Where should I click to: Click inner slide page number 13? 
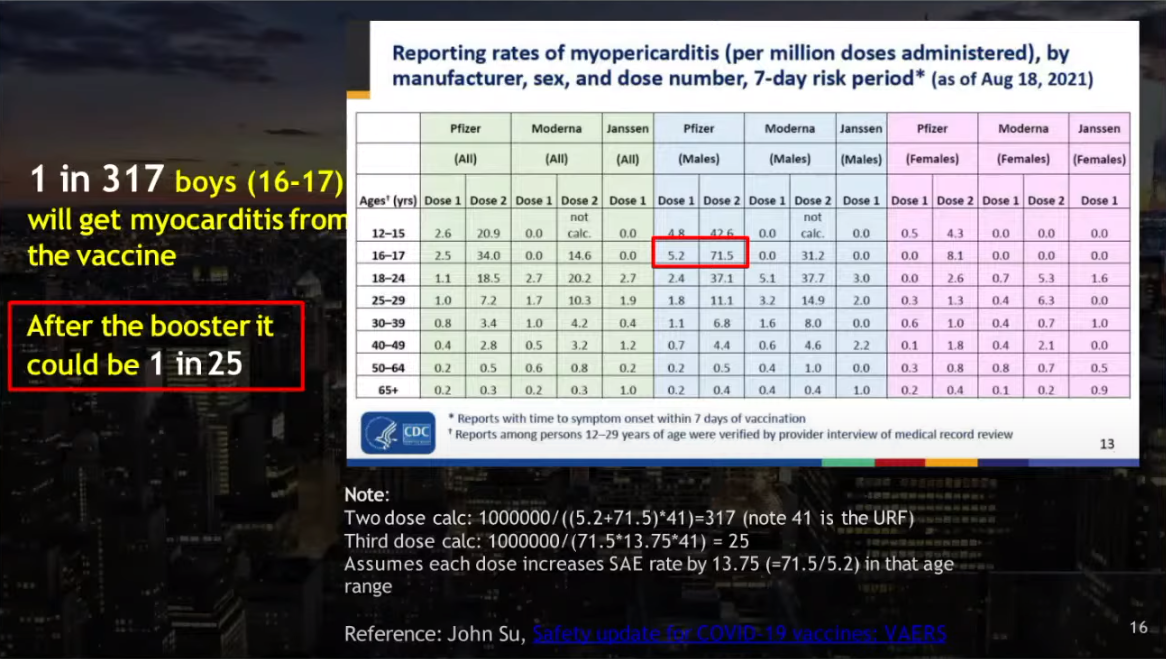point(1107,443)
